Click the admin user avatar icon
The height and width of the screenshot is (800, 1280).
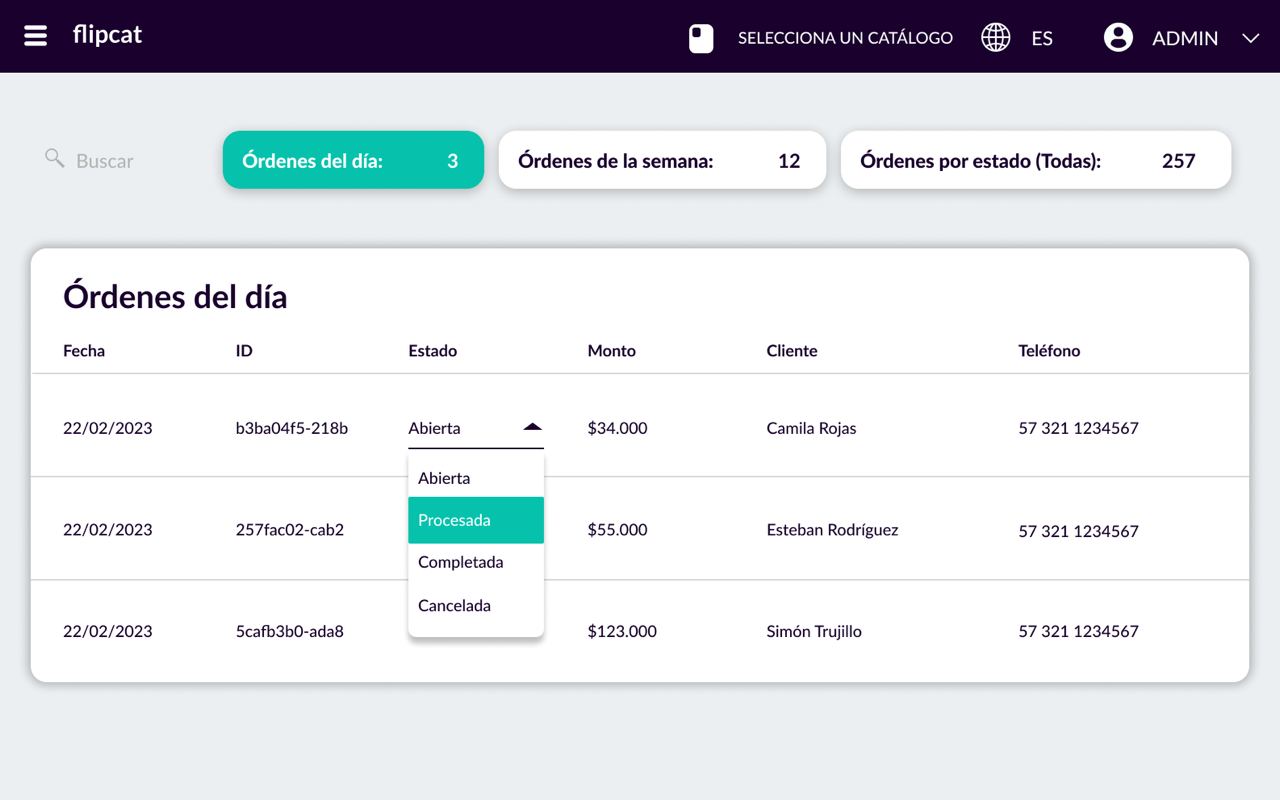(x=1117, y=37)
